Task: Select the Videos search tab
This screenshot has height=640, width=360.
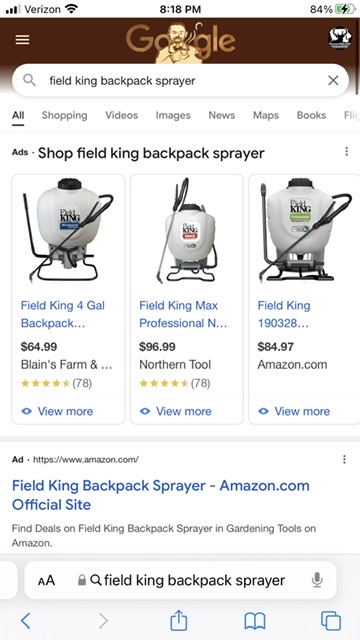Action: click(122, 116)
